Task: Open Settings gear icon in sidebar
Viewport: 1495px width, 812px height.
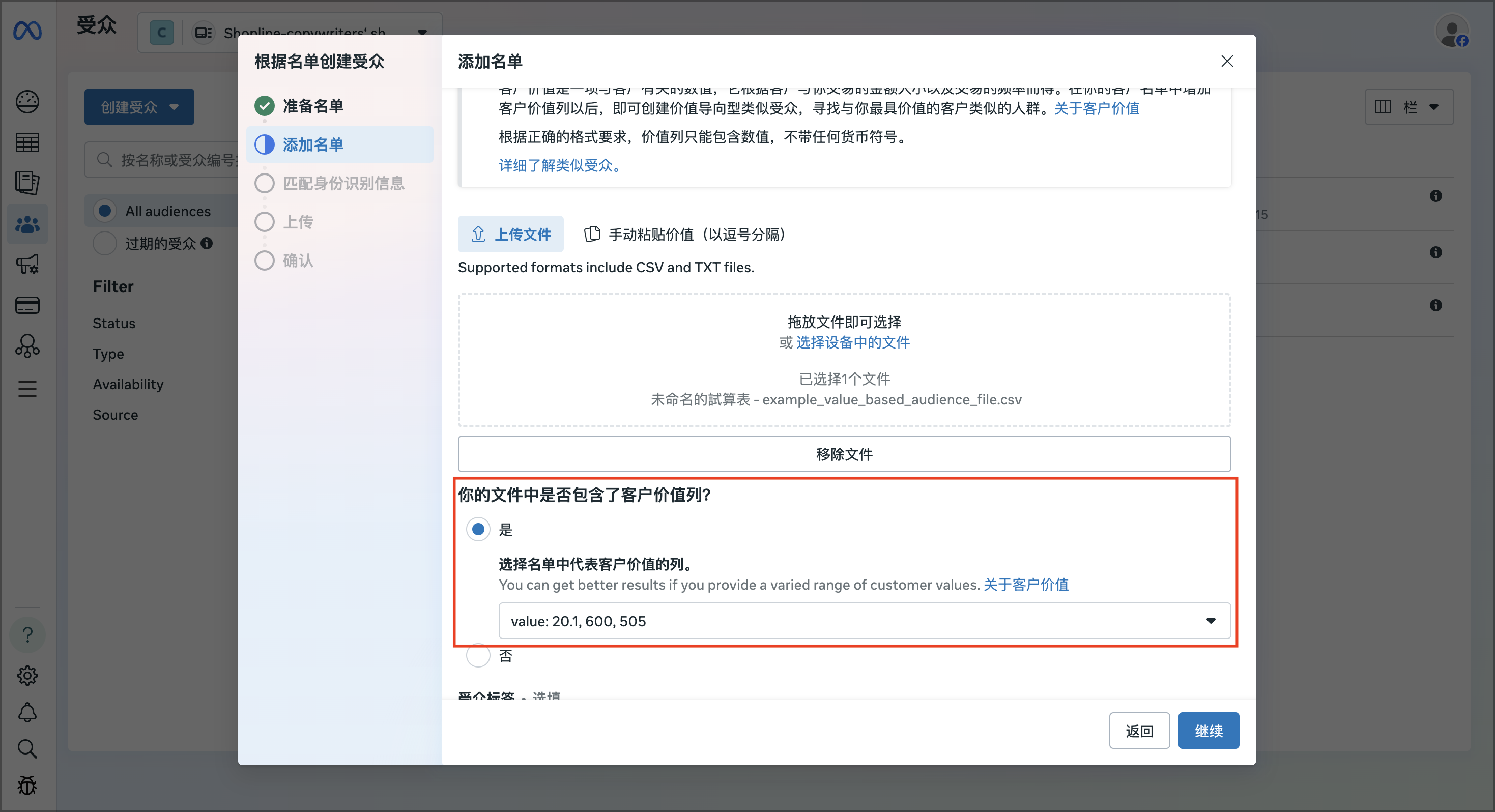Action: pos(27,675)
